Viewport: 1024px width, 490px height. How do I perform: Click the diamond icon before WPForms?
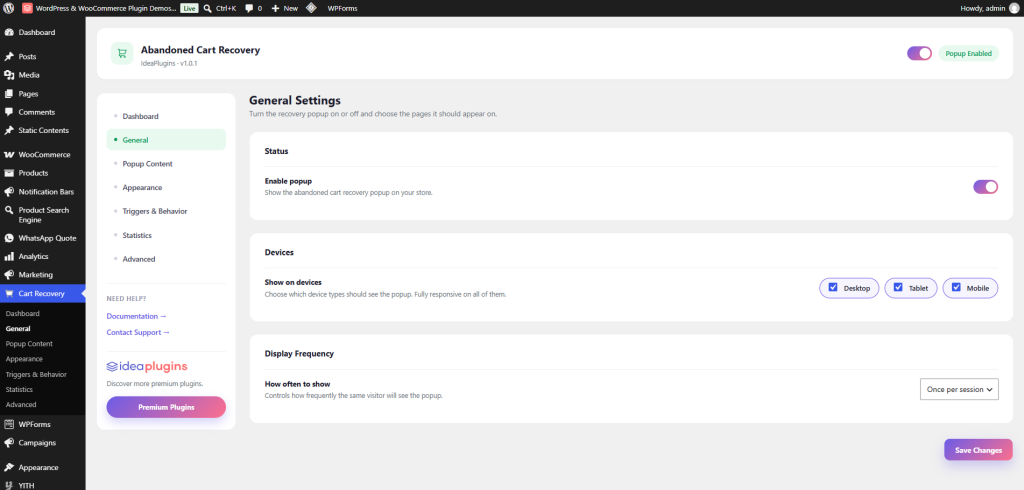(312, 8)
